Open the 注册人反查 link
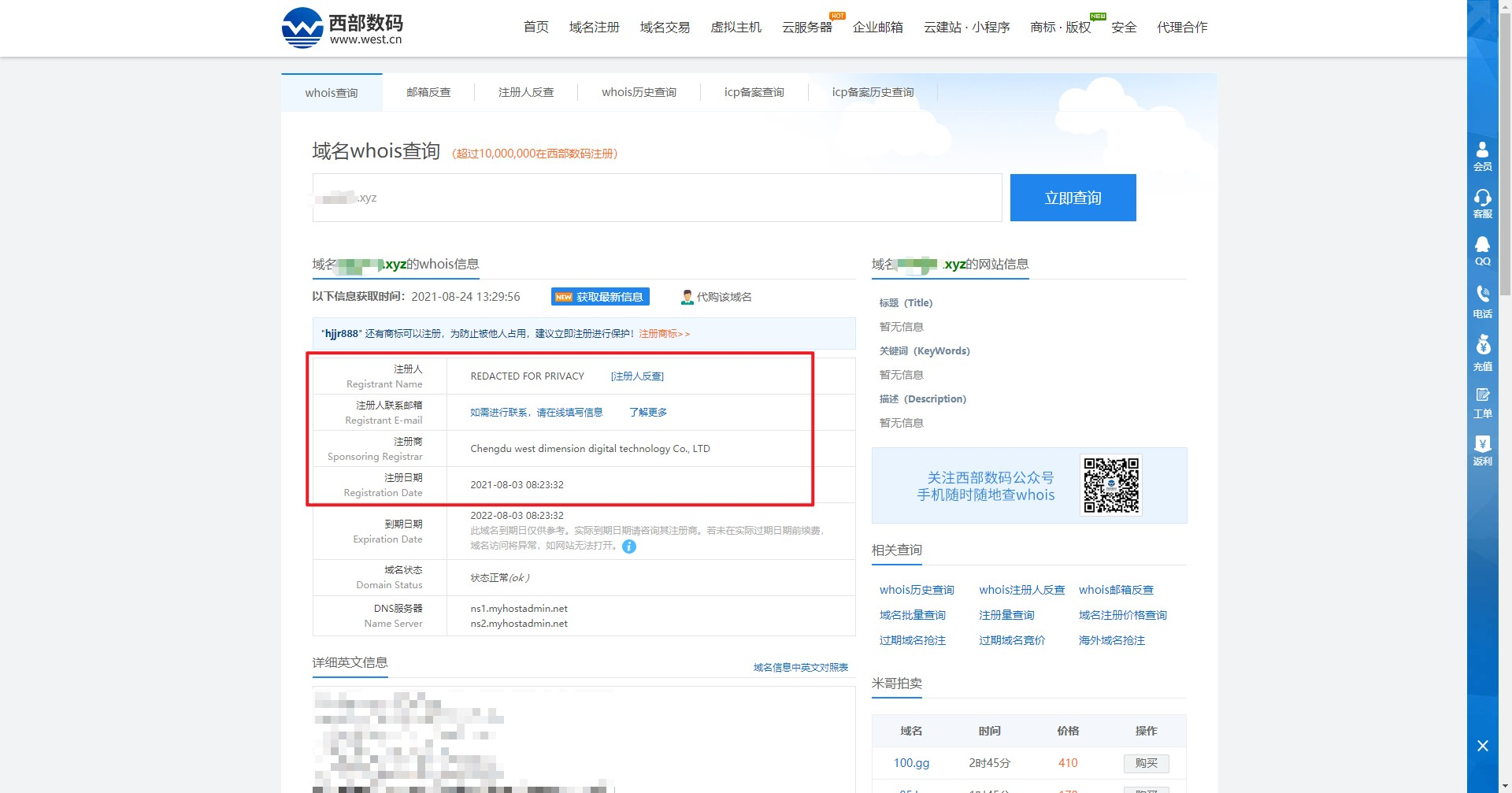The width and height of the screenshot is (1512, 793). [637, 376]
